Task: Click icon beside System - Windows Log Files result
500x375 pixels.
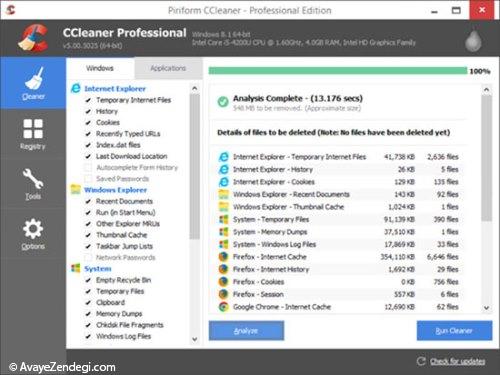Action: [223, 244]
